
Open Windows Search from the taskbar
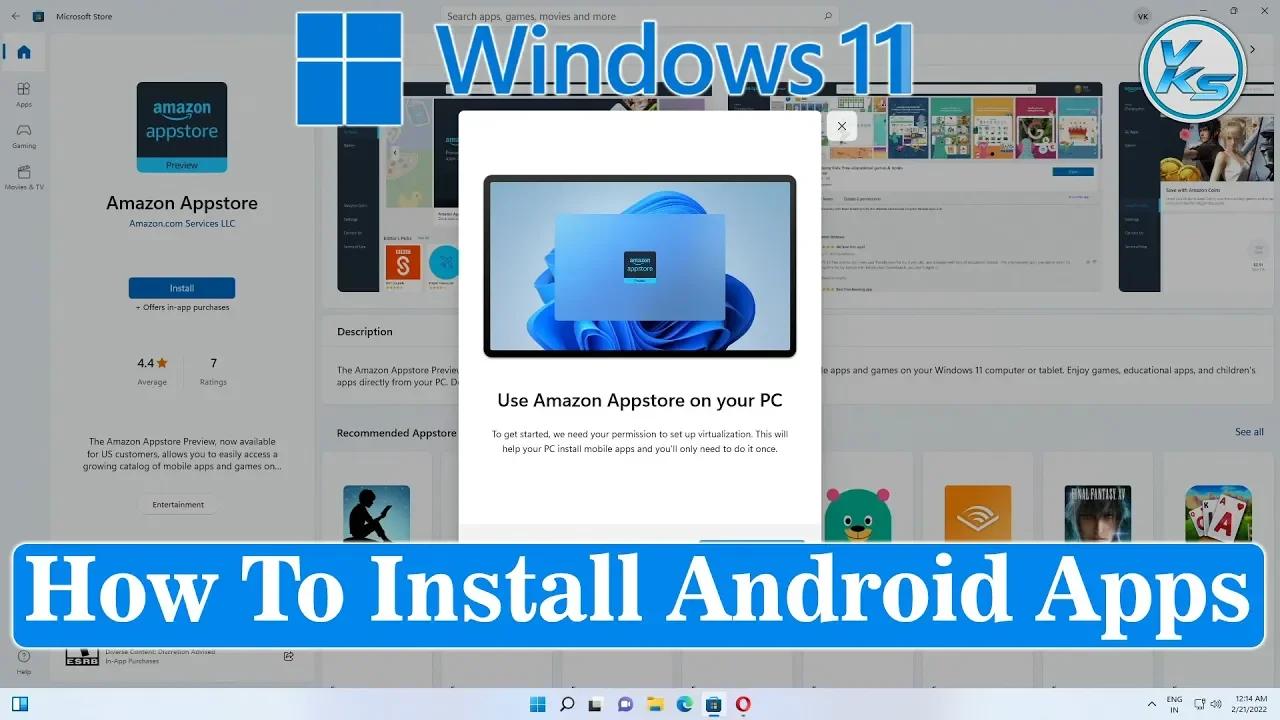(x=567, y=705)
